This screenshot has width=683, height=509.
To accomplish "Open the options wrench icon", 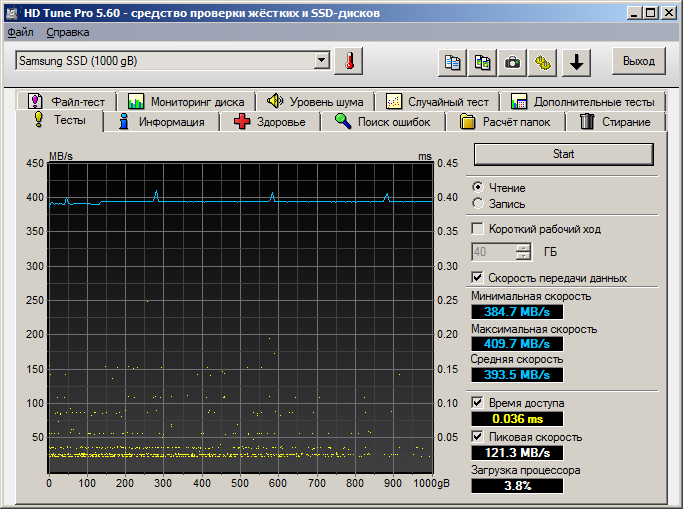I will [x=543, y=62].
